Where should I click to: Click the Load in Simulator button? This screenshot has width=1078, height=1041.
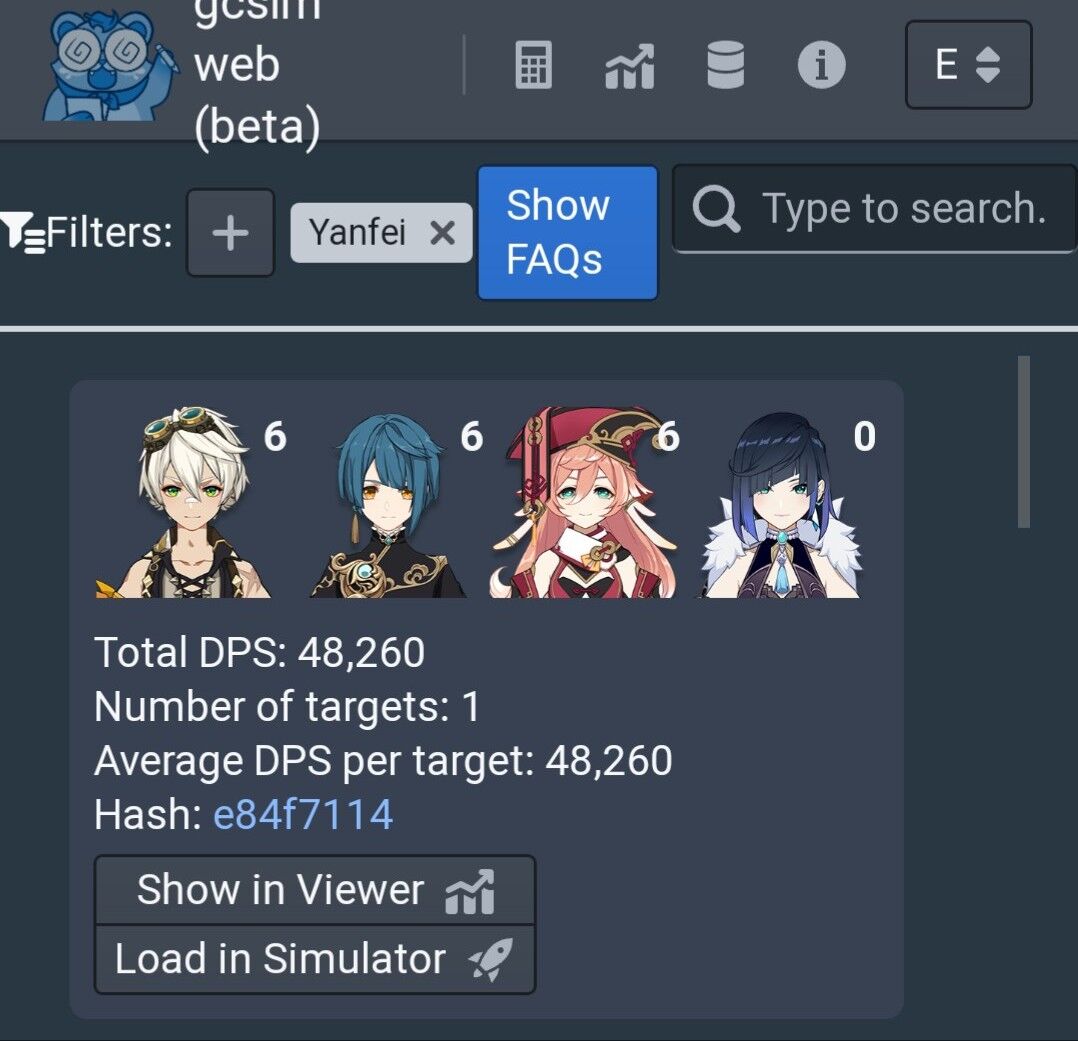(315, 958)
